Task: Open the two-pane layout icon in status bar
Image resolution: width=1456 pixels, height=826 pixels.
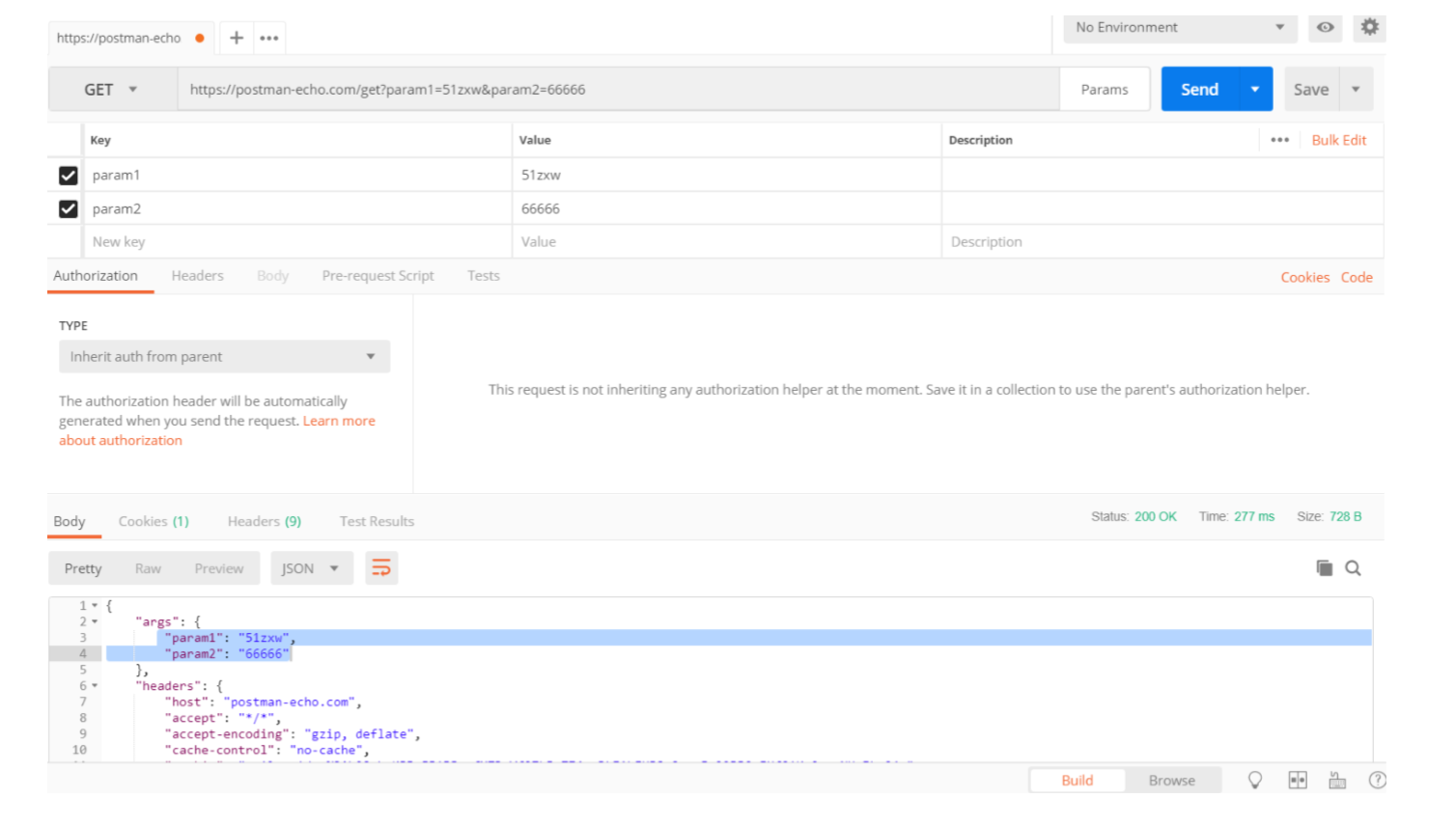Action: point(1298,781)
